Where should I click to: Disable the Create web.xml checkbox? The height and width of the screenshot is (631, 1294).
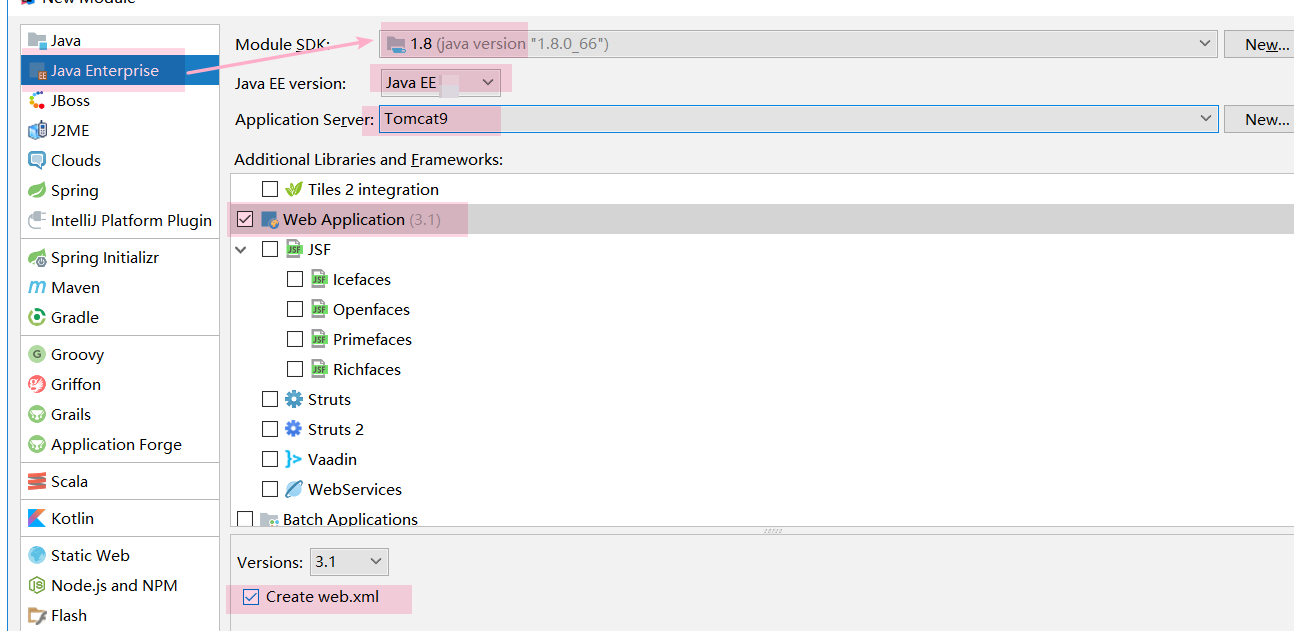(251, 597)
